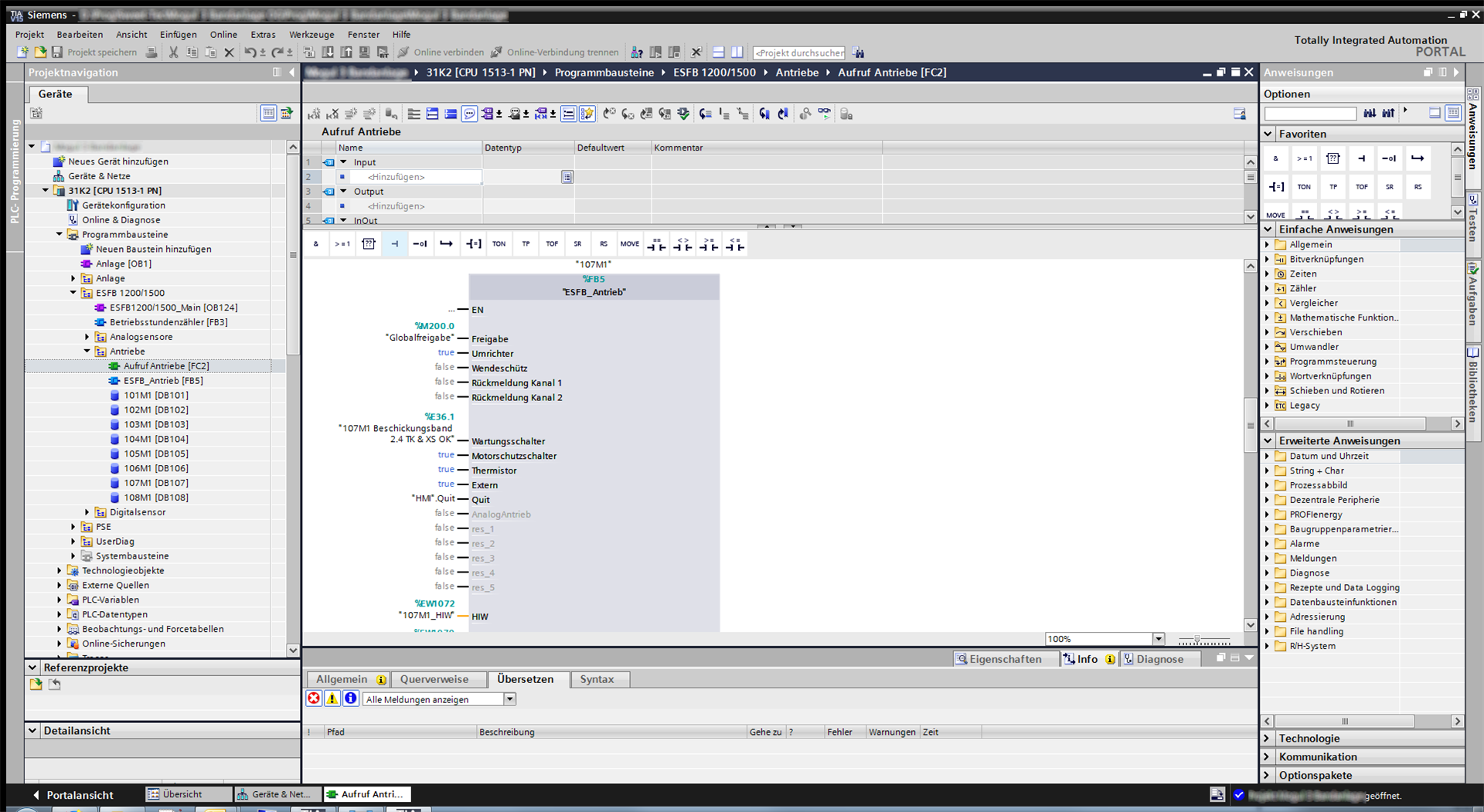
Task: Click the add reference project icon
Action: coord(36,685)
